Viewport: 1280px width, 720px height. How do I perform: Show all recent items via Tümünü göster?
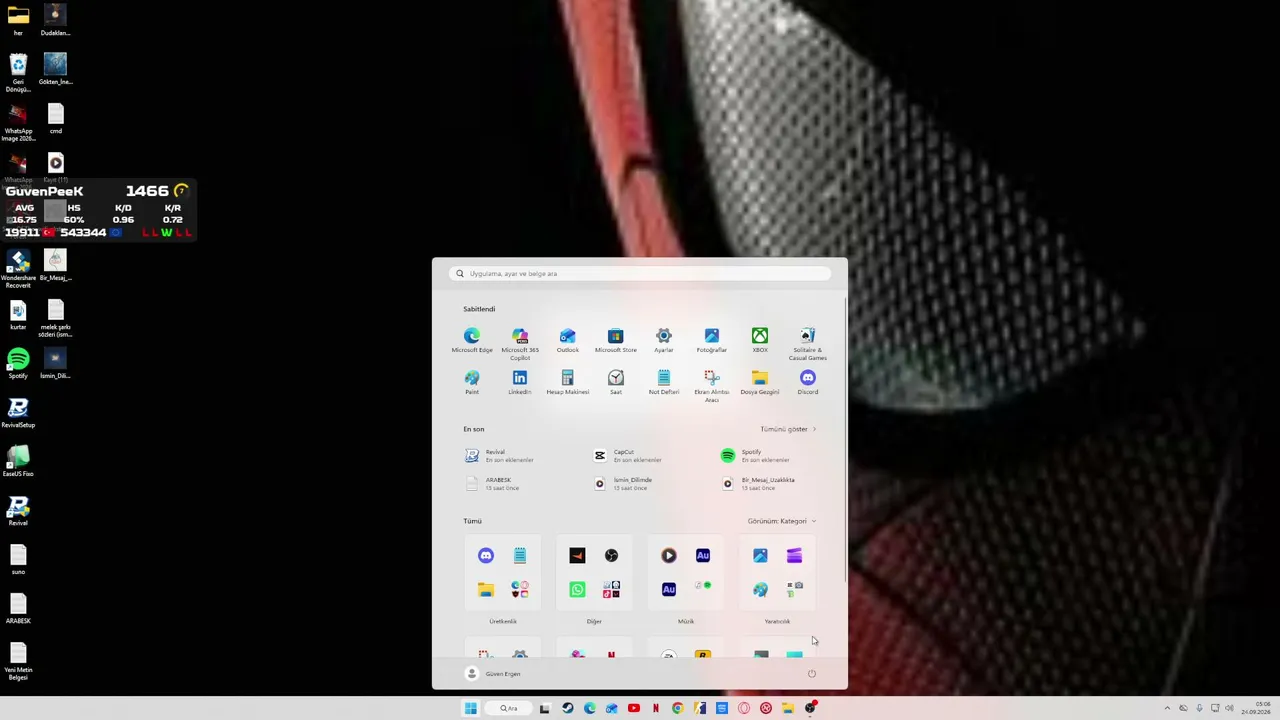coord(788,429)
